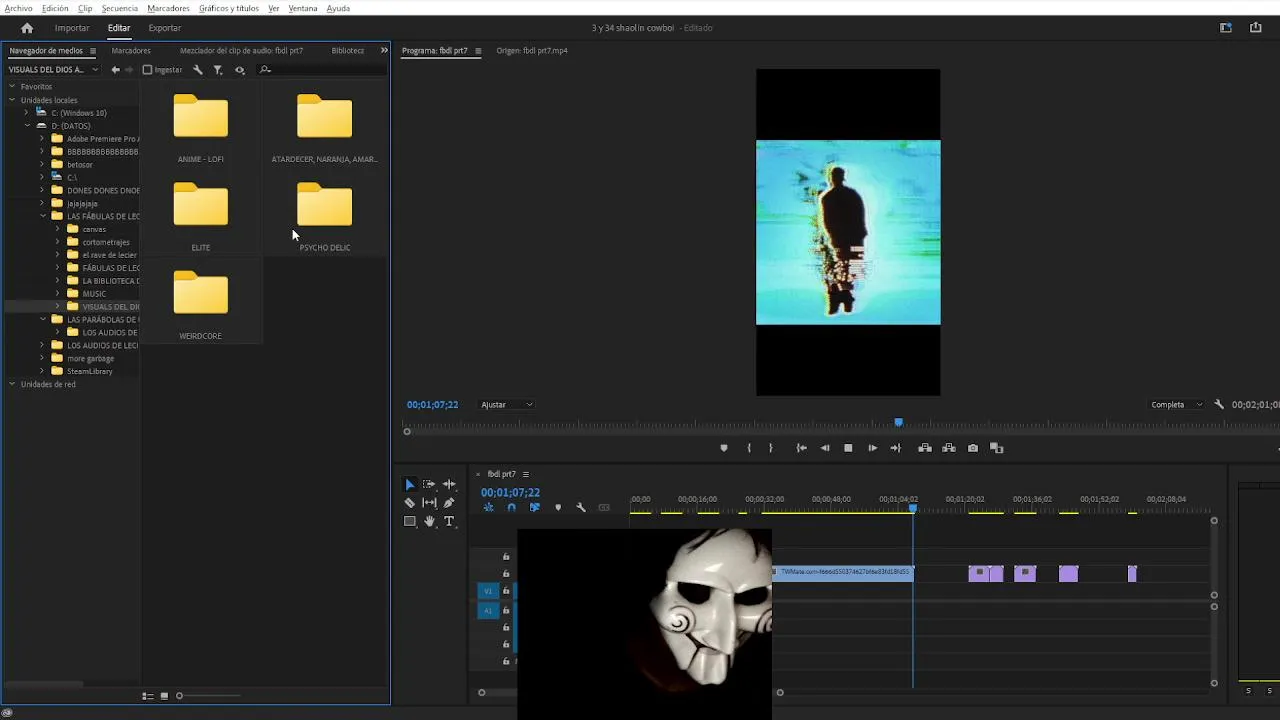Open the Ajustar zoom level dropdown
This screenshot has width=1280, height=720.
[x=507, y=405]
